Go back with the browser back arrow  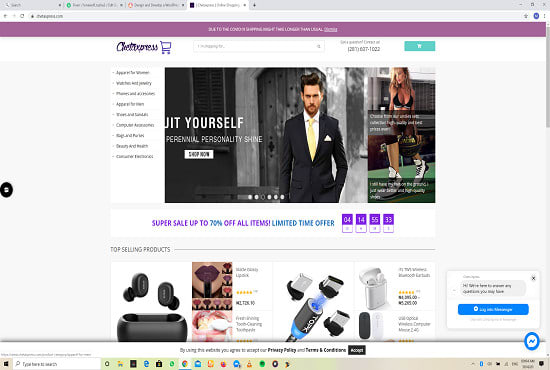point(5,16)
